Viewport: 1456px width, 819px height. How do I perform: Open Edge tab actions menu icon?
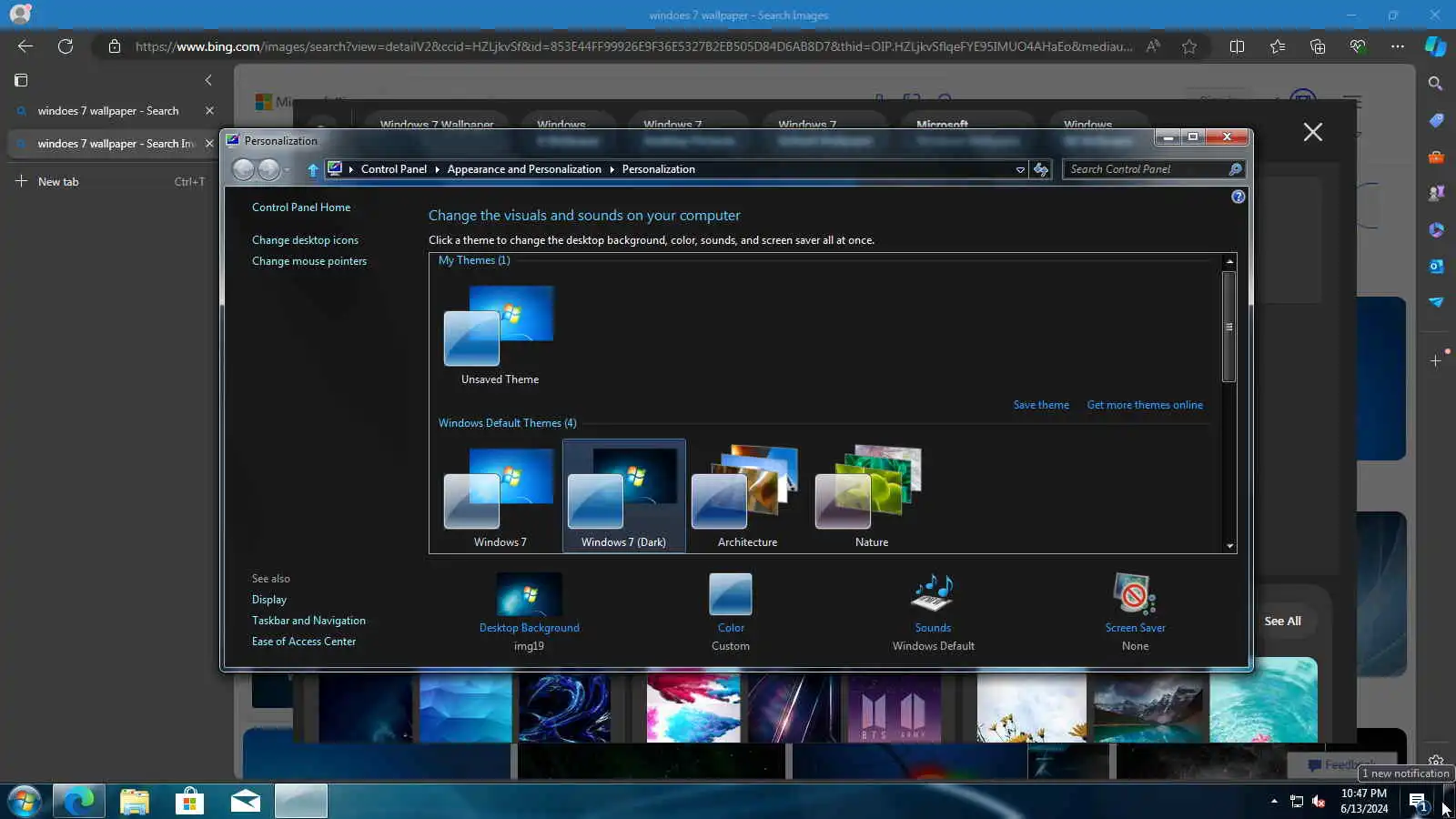(x=21, y=80)
